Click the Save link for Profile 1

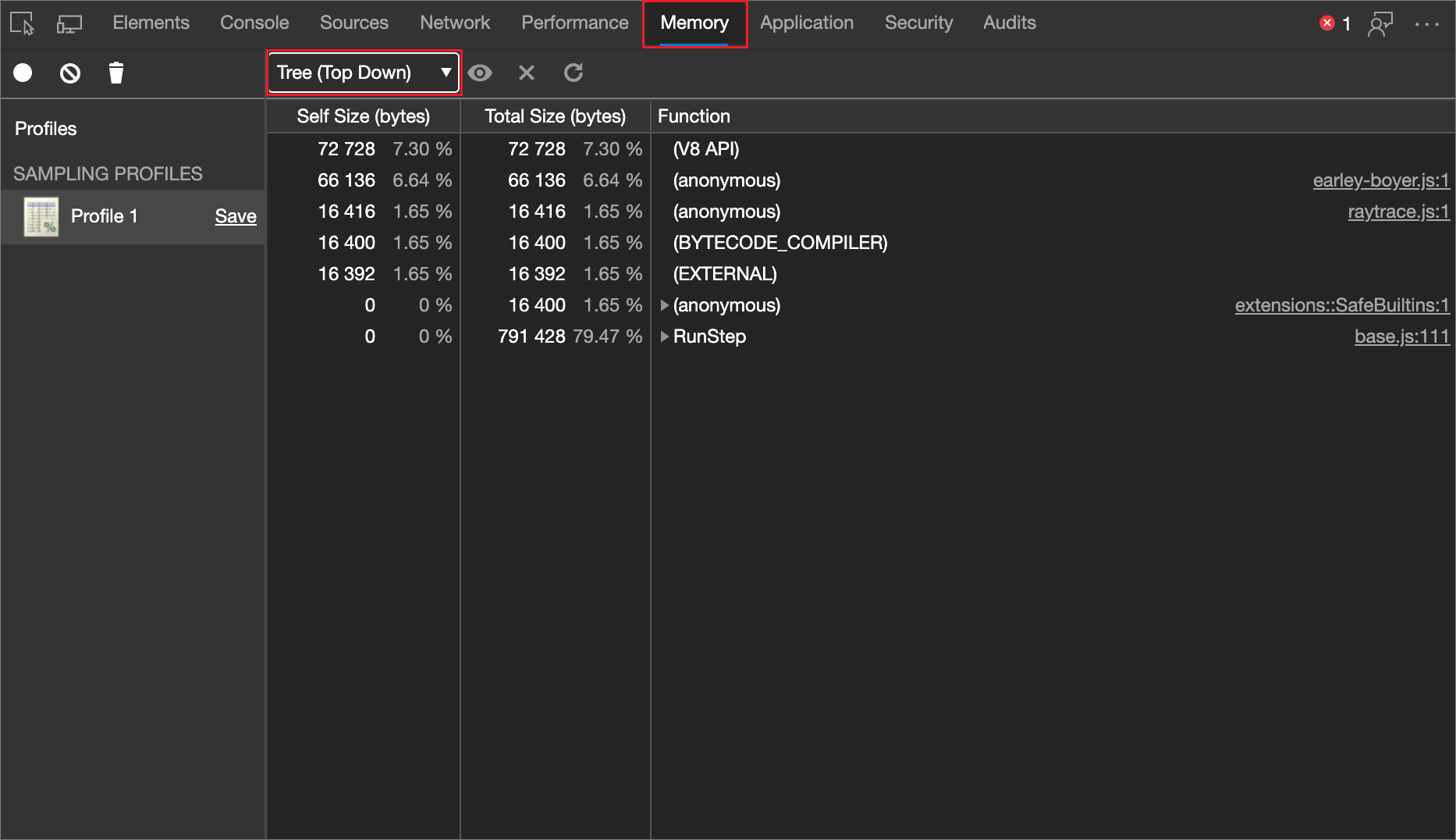pos(235,216)
